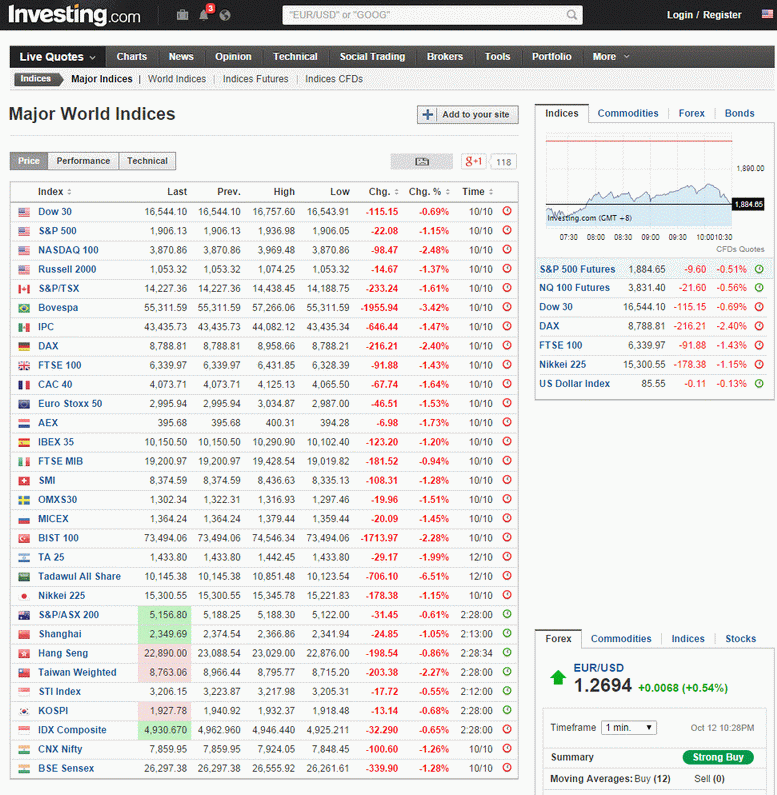Open the NASDAQ 100 index link
Screen dimensions: 777x795
click(68, 250)
